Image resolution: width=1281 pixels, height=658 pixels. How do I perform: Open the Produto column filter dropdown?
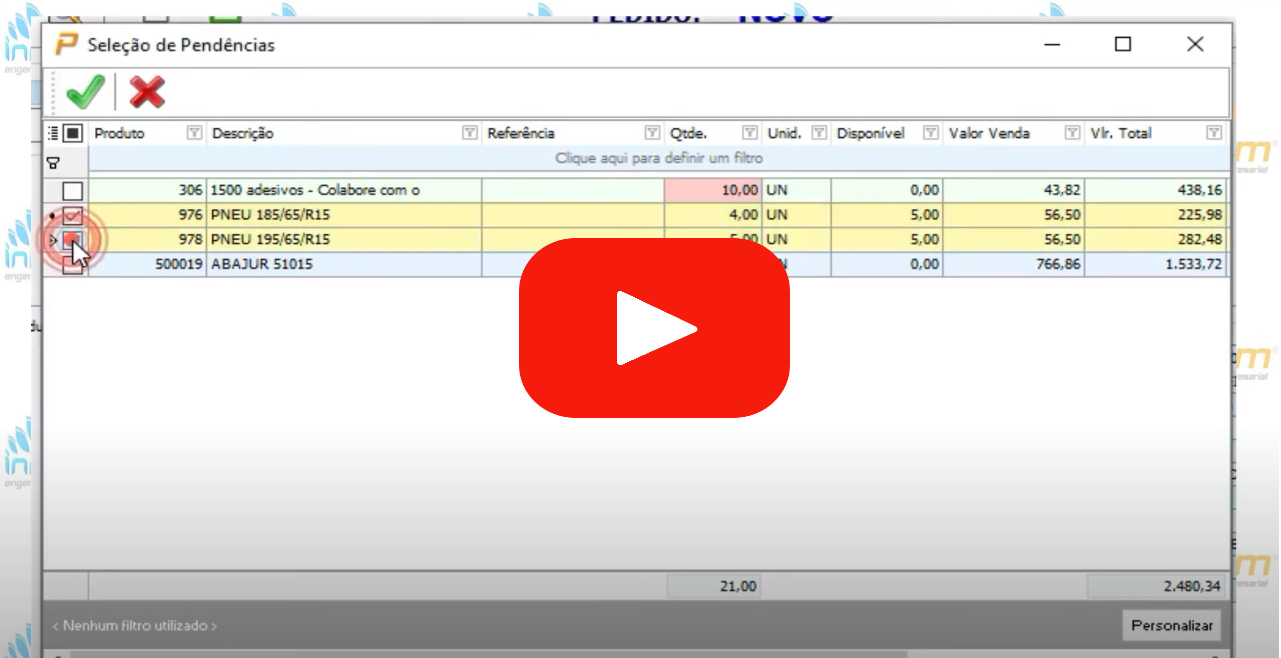tap(194, 133)
